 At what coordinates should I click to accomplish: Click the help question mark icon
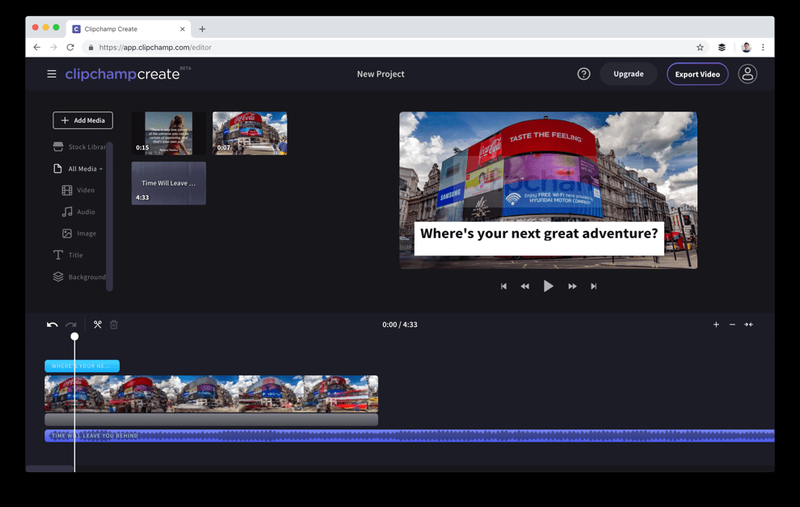click(x=584, y=74)
